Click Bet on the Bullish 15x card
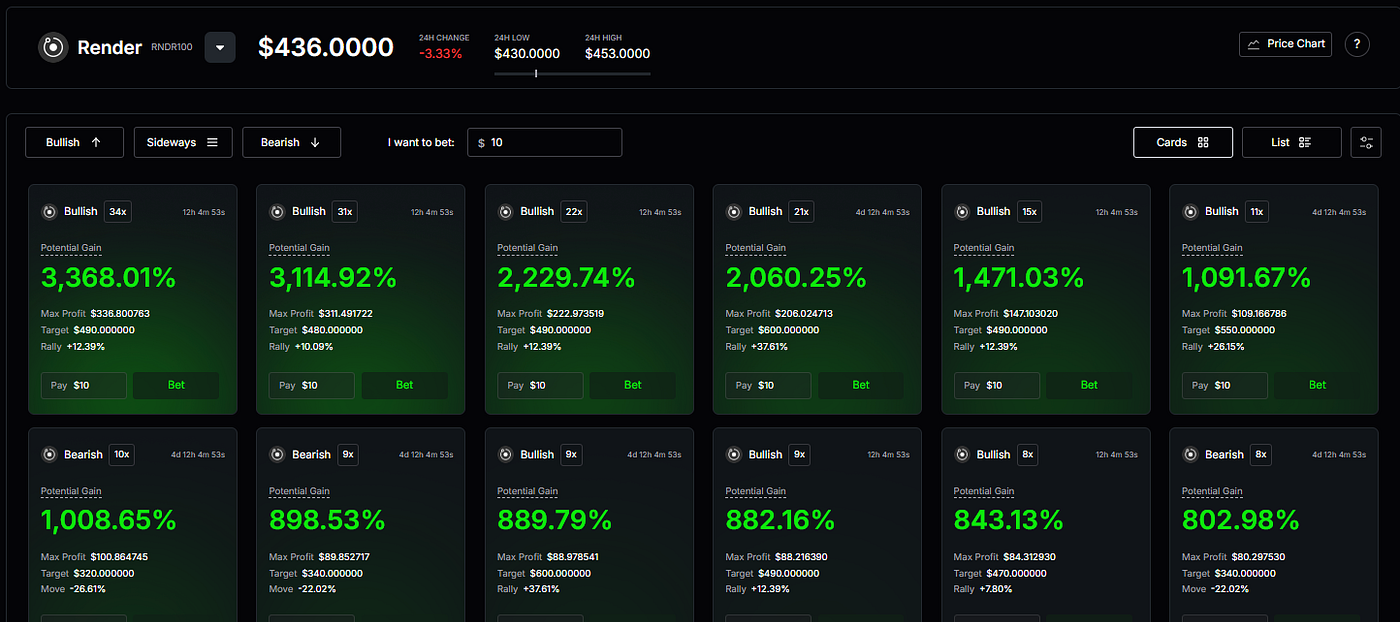This screenshot has height=622, width=1400. click(1089, 385)
